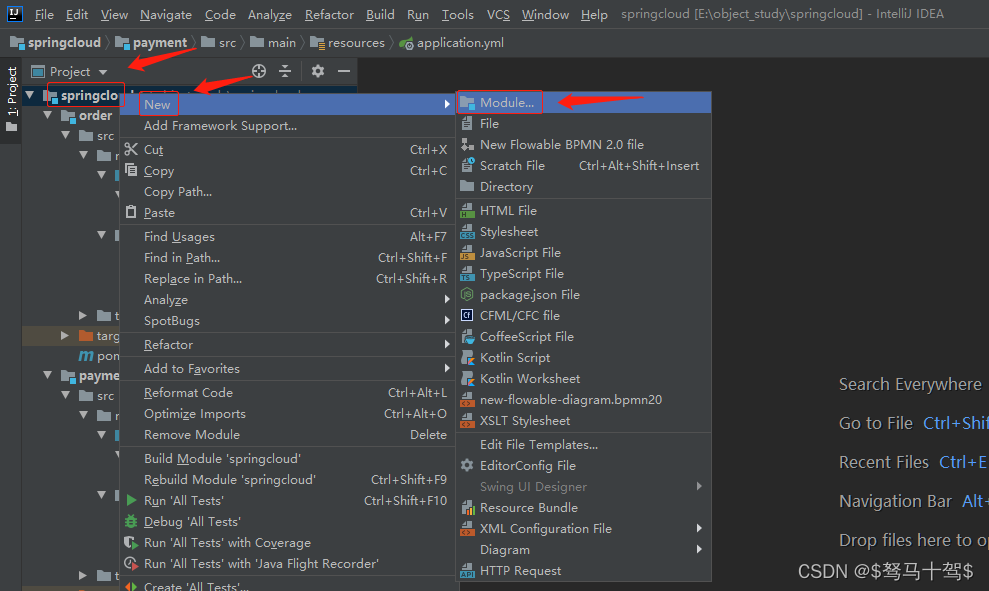Click the Kotlin Script icon

point(467,358)
